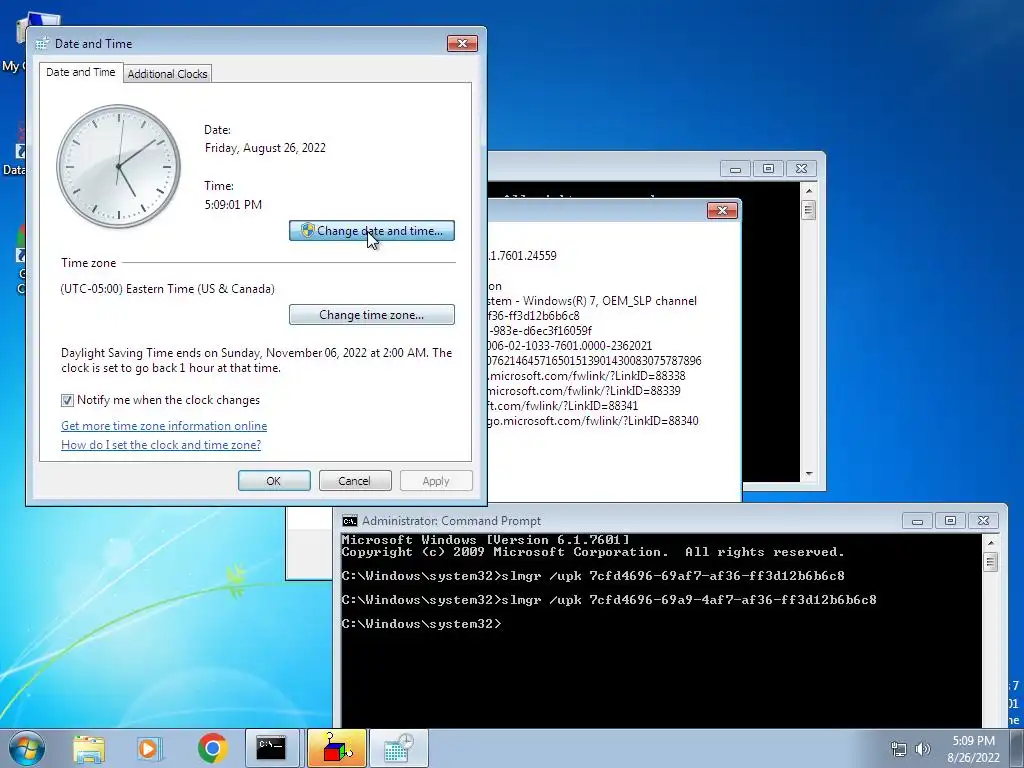
Task: Open the Change time zone dialog
Action: click(372, 315)
